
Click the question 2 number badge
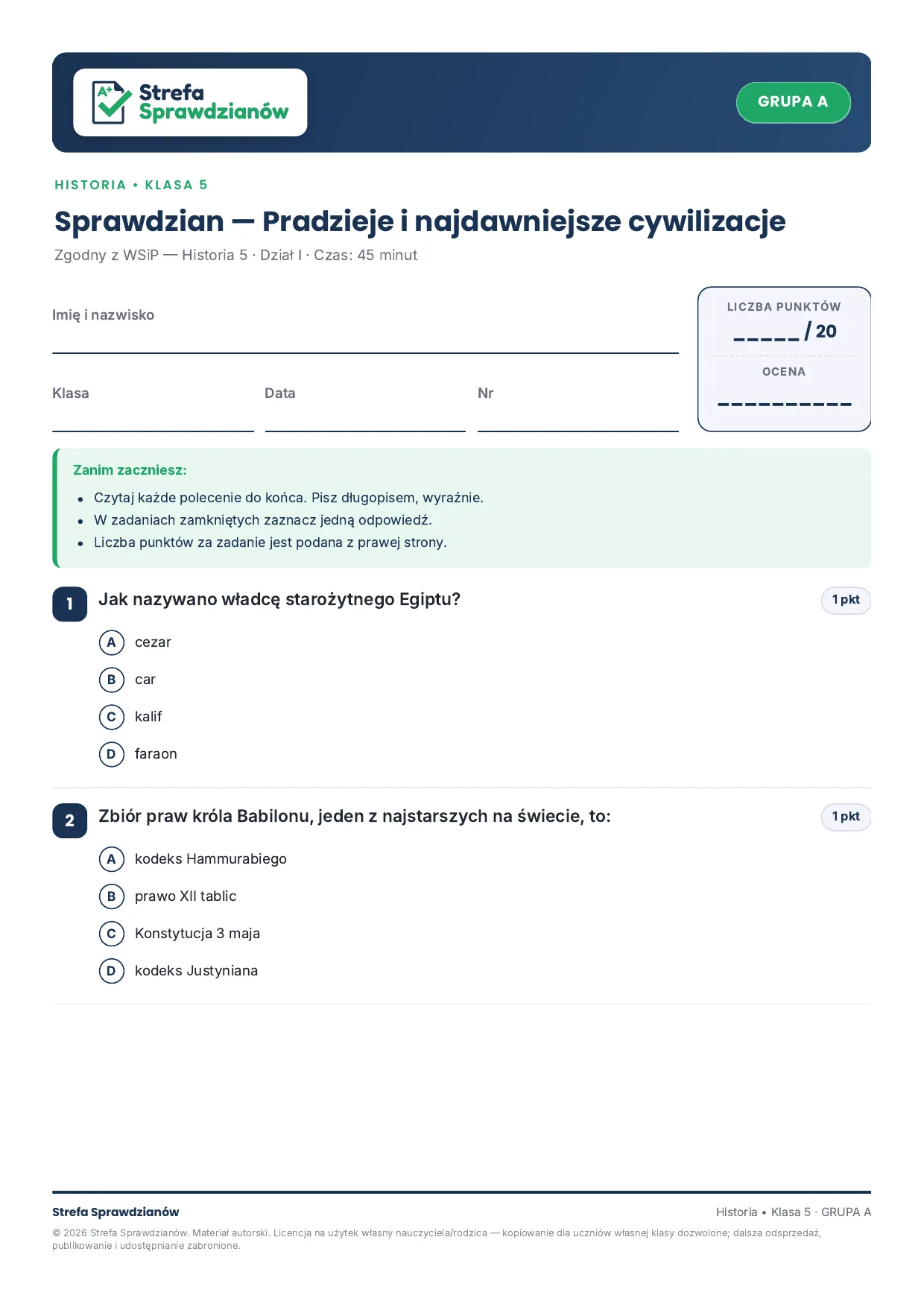pyautogui.click(x=70, y=820)
